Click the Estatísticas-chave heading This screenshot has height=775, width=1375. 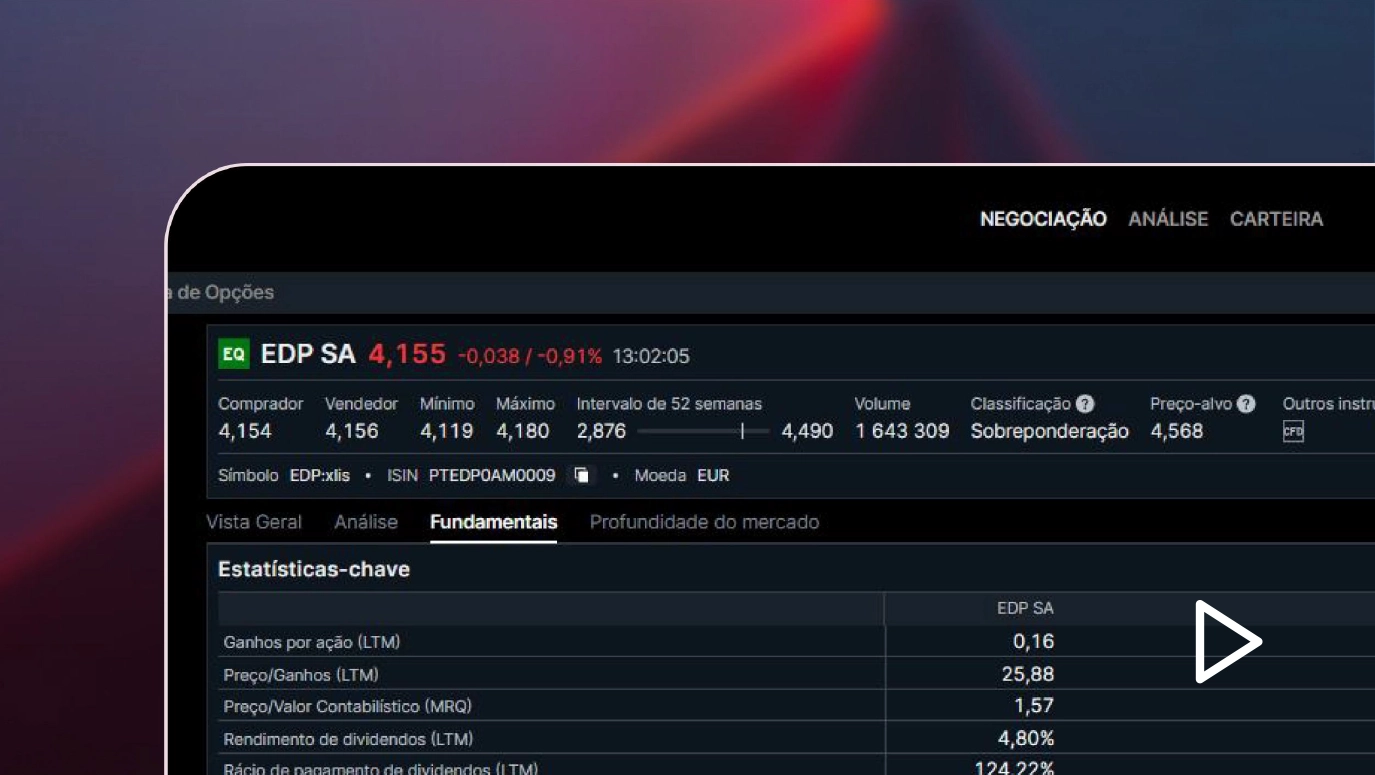[314, 569]
